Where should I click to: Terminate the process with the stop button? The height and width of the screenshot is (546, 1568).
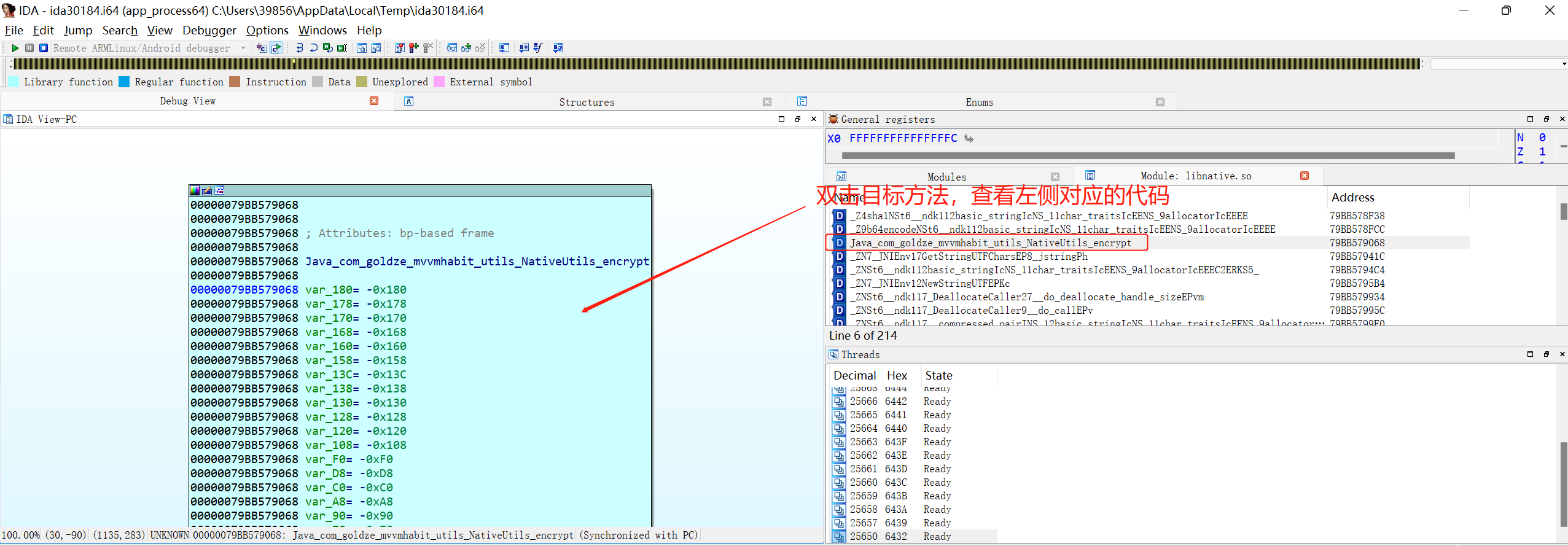[44, 48]
